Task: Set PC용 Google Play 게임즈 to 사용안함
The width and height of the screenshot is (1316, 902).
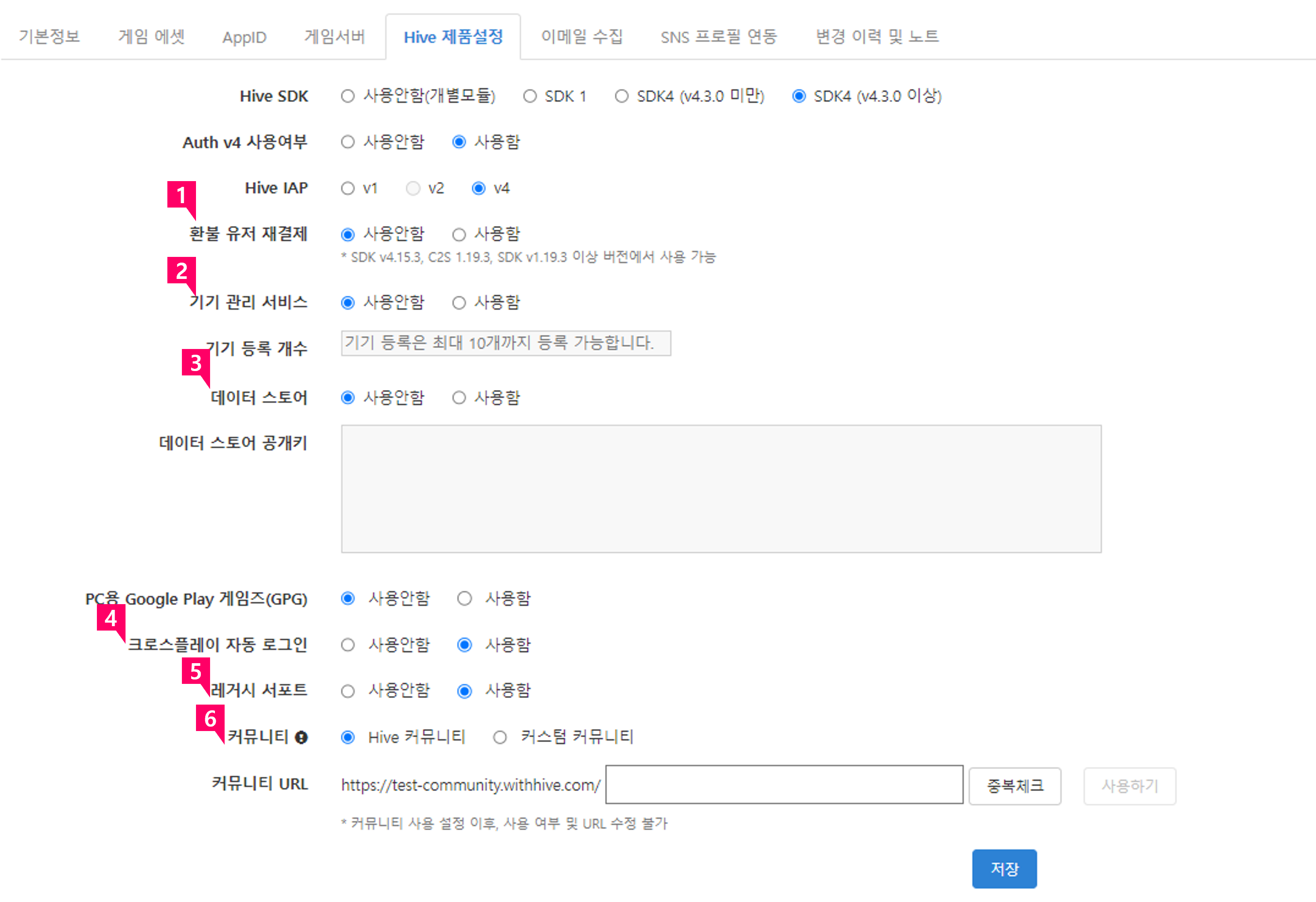Action: click(x=347, y=599)
